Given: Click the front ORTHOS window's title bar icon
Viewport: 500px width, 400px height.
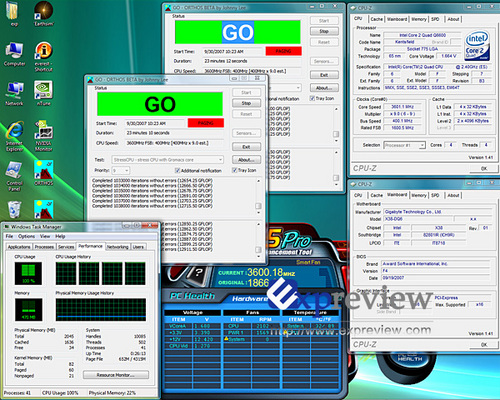Looking at the screenshot, I should click(90, 79).
